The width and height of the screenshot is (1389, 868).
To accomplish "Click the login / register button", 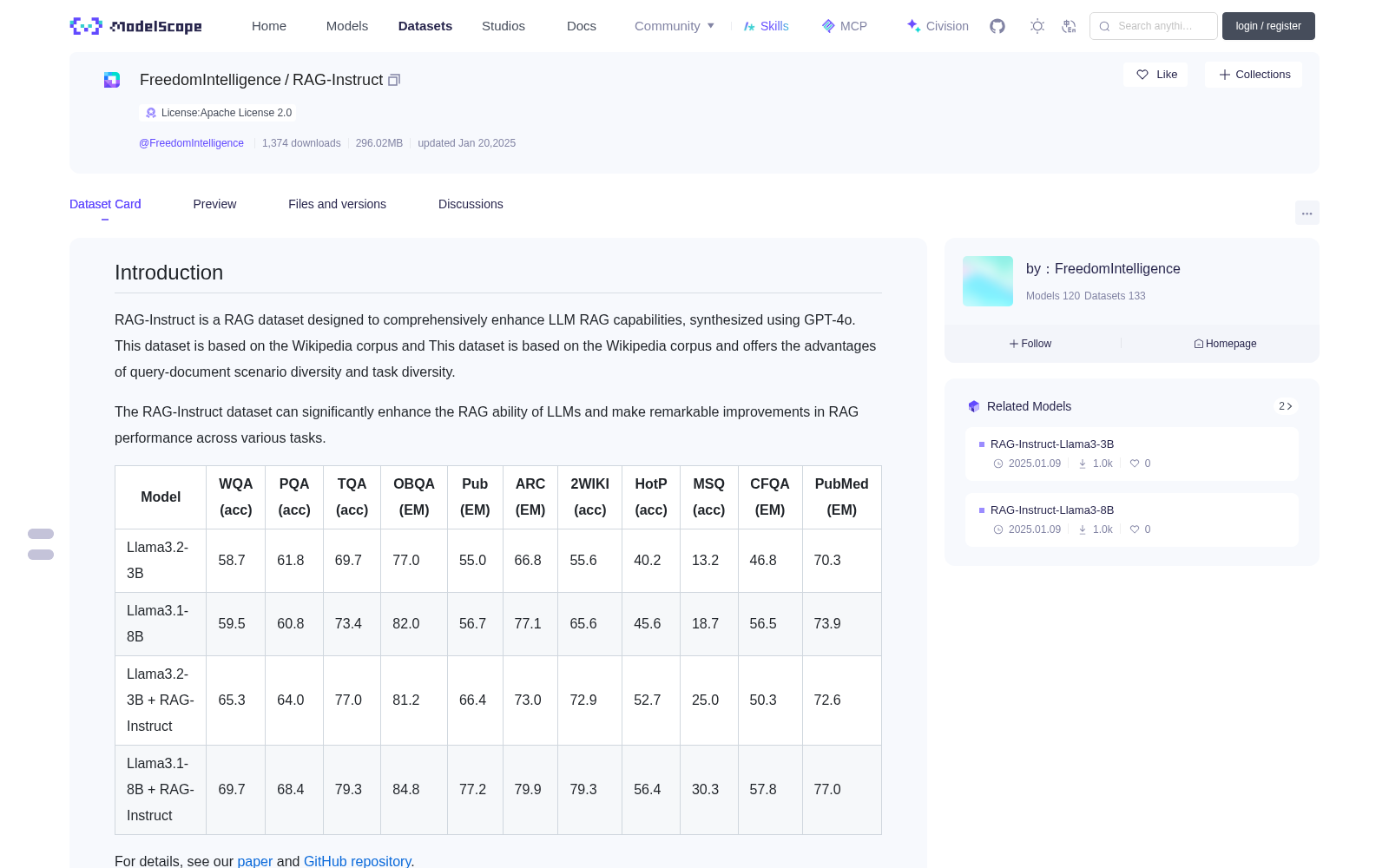I will 1268,26.
